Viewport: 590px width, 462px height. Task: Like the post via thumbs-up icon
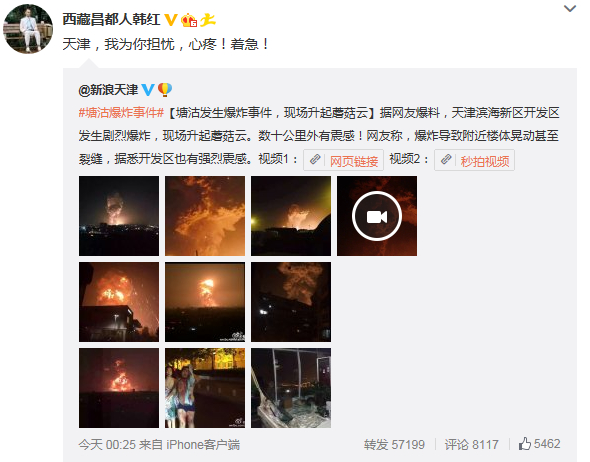point(525,444)
